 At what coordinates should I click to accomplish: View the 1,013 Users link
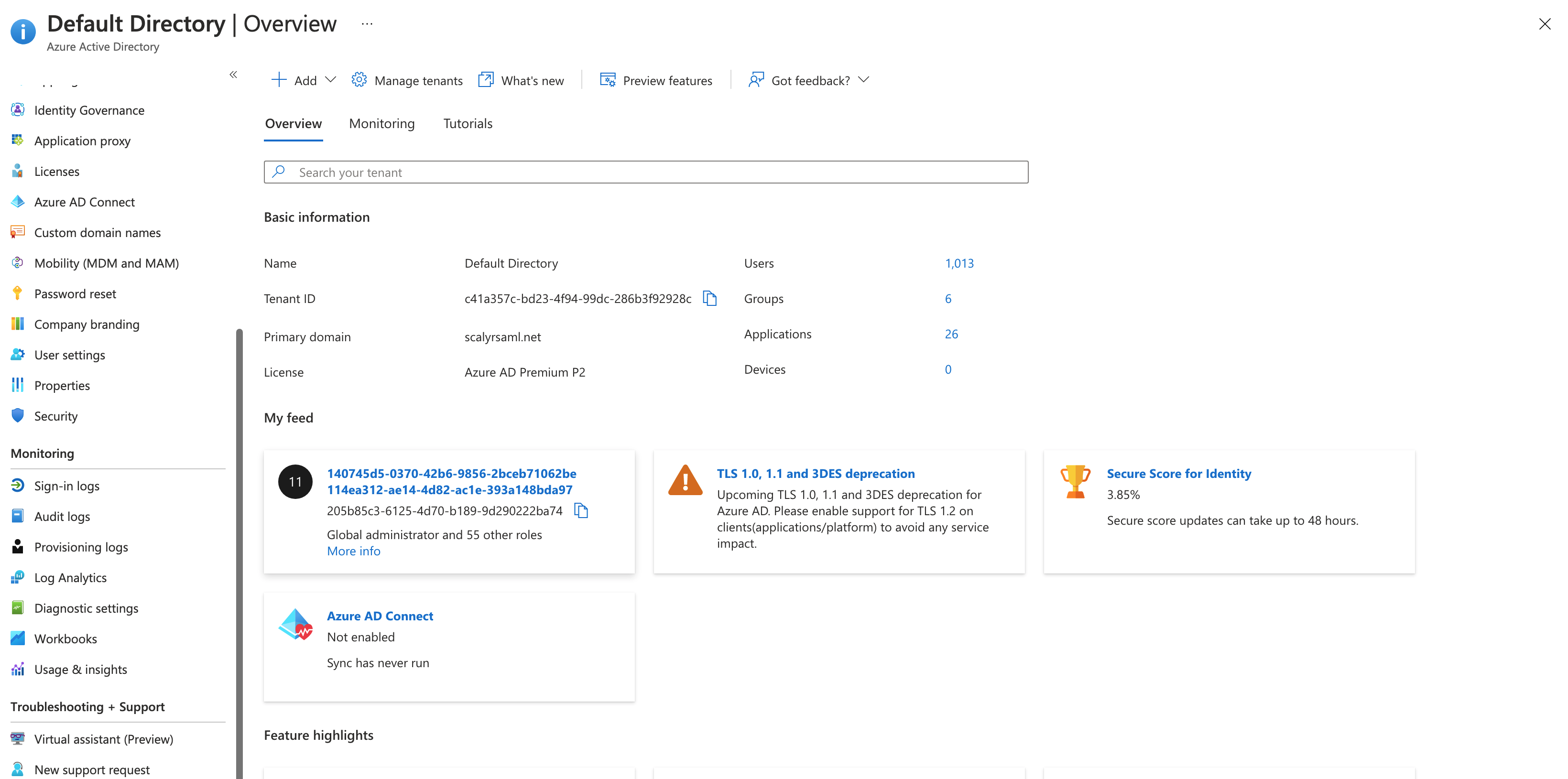(x=959, y=263)
